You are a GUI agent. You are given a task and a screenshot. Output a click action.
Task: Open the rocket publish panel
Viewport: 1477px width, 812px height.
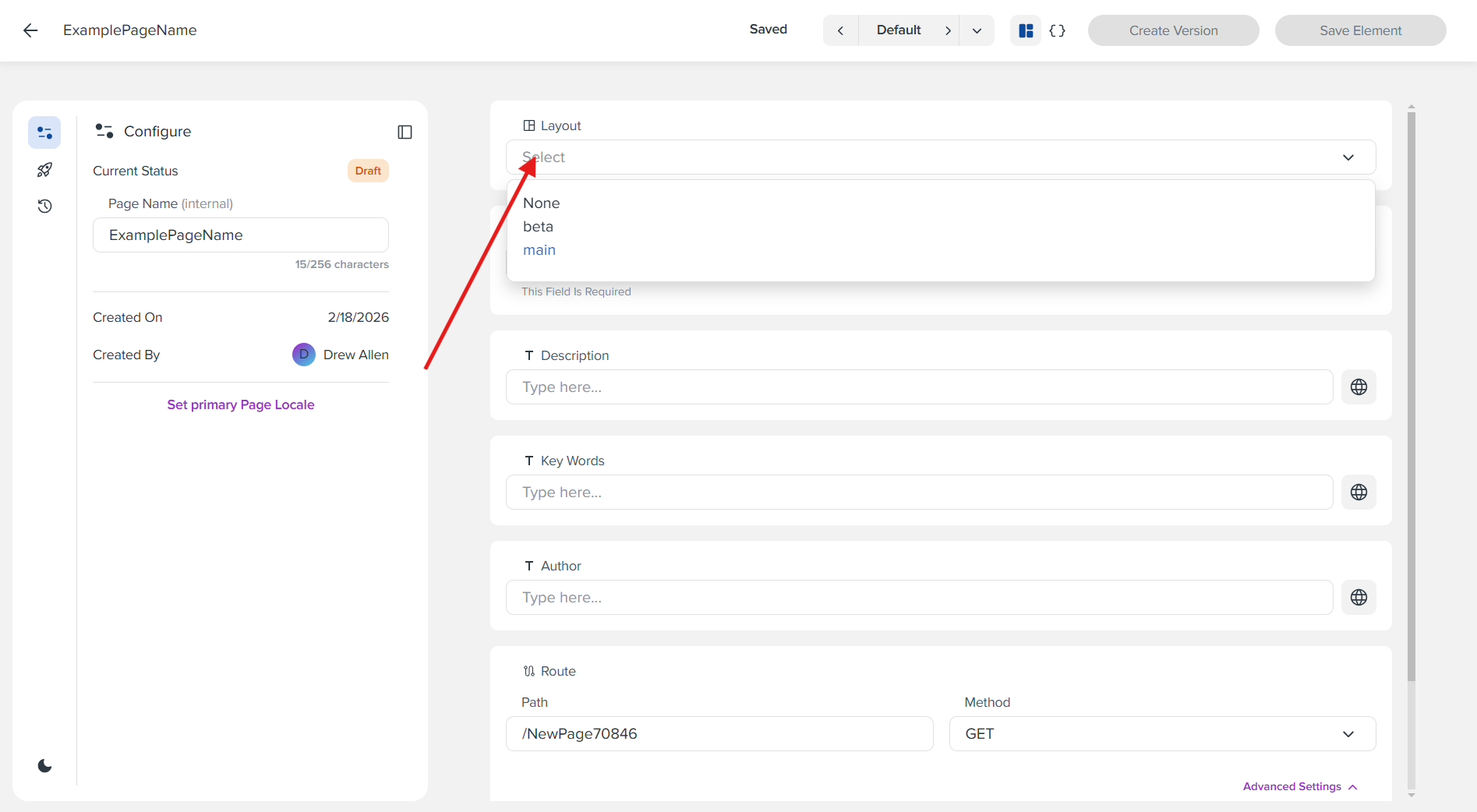(44, 169)
